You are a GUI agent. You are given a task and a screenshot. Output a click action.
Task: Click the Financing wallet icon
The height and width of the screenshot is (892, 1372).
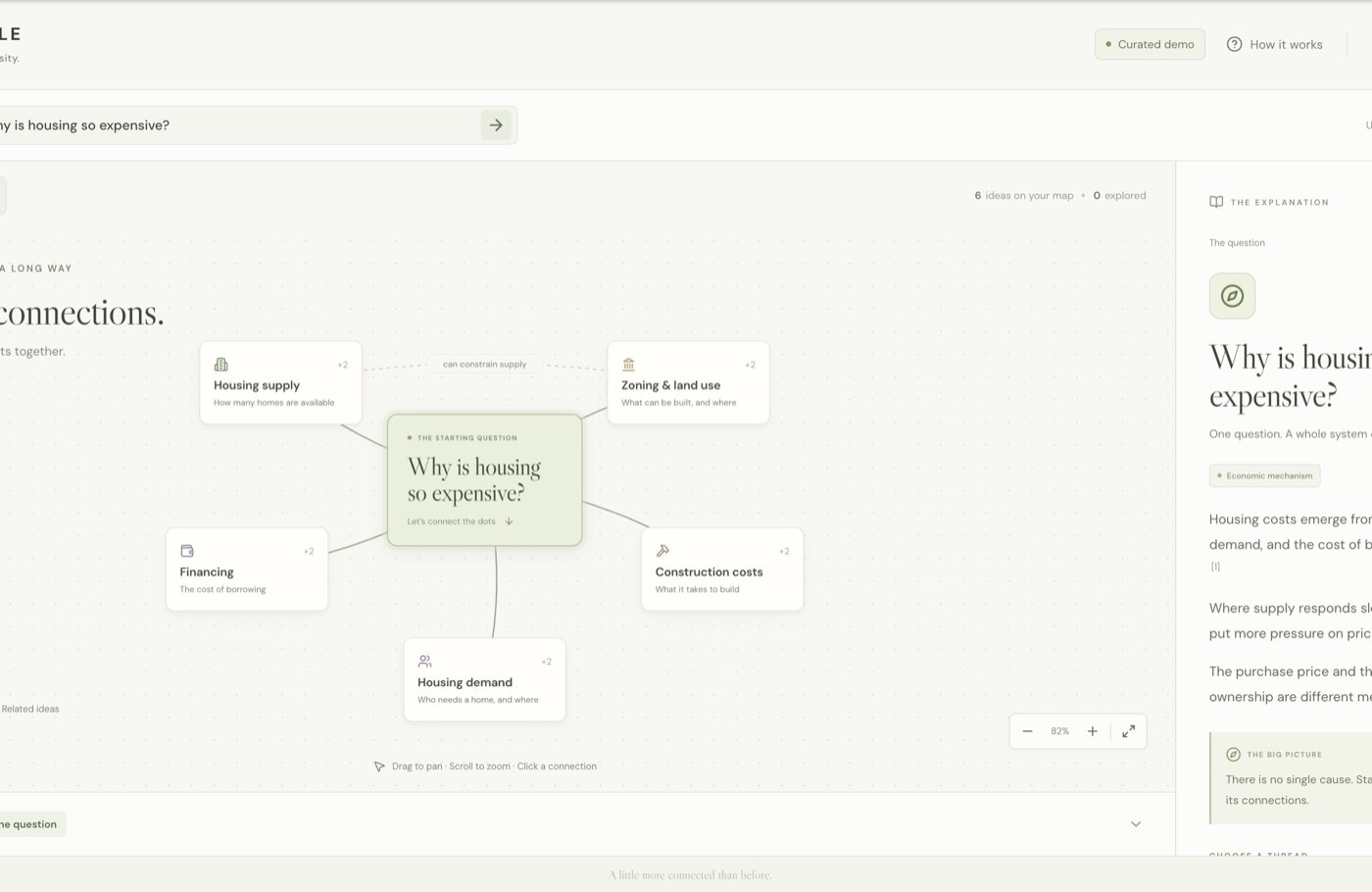(x=187, y=551)
